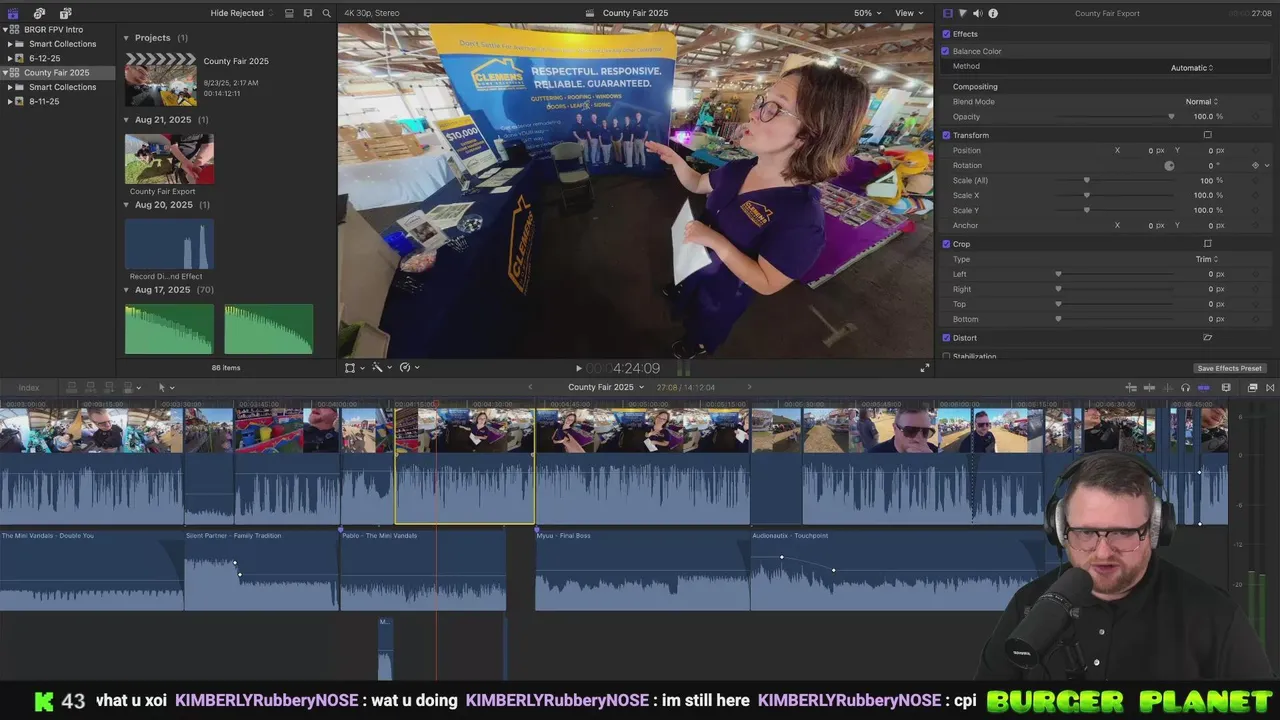Open the timeline Index button

pos(29,387)
